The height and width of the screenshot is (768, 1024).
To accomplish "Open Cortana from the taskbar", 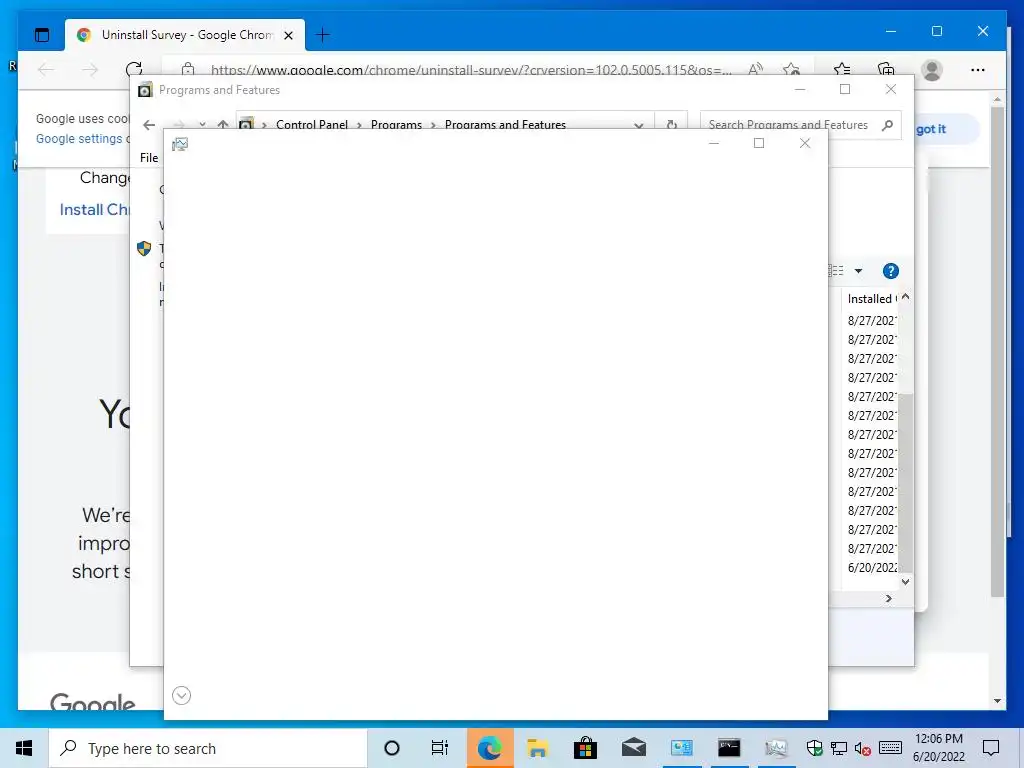I will 391,748.
